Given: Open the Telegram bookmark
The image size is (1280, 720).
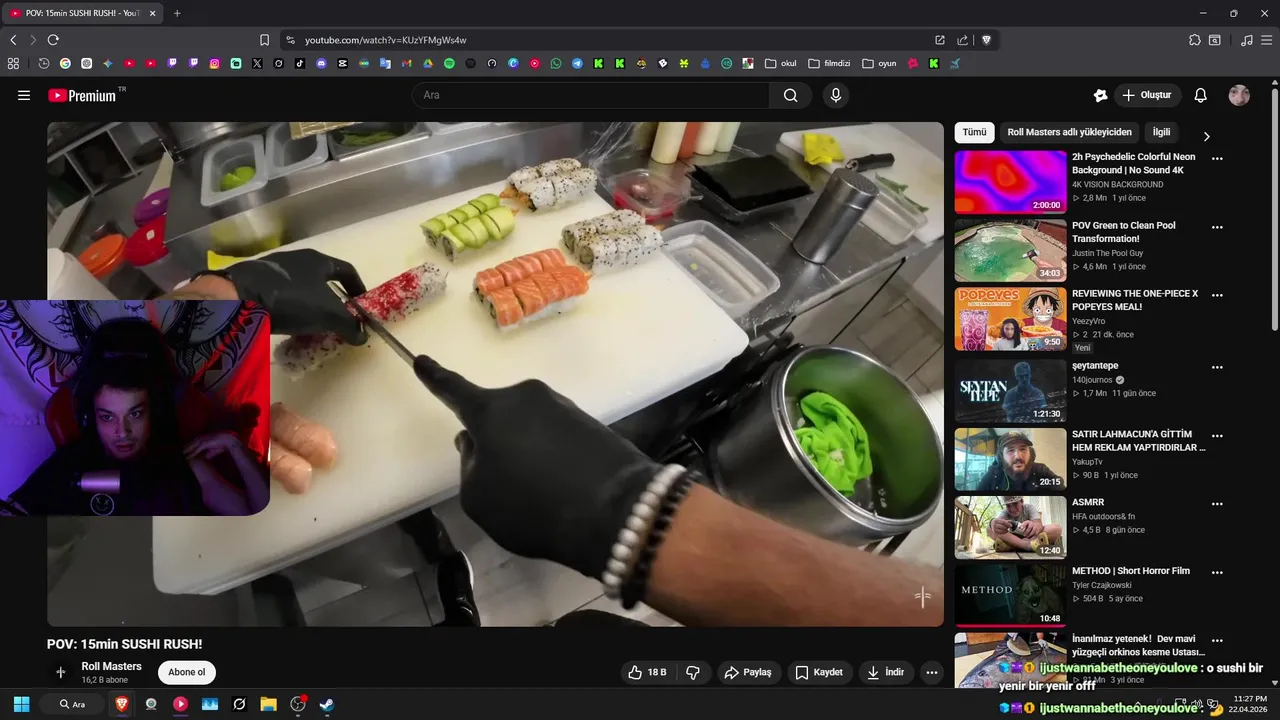Looking at the screenshot, I should pos(577,63).
